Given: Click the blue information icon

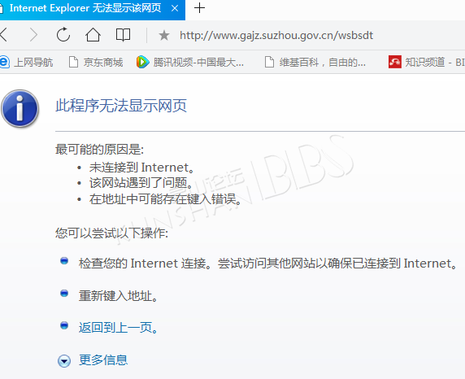Looking at the screenshot, I should (x=20, y=109).
